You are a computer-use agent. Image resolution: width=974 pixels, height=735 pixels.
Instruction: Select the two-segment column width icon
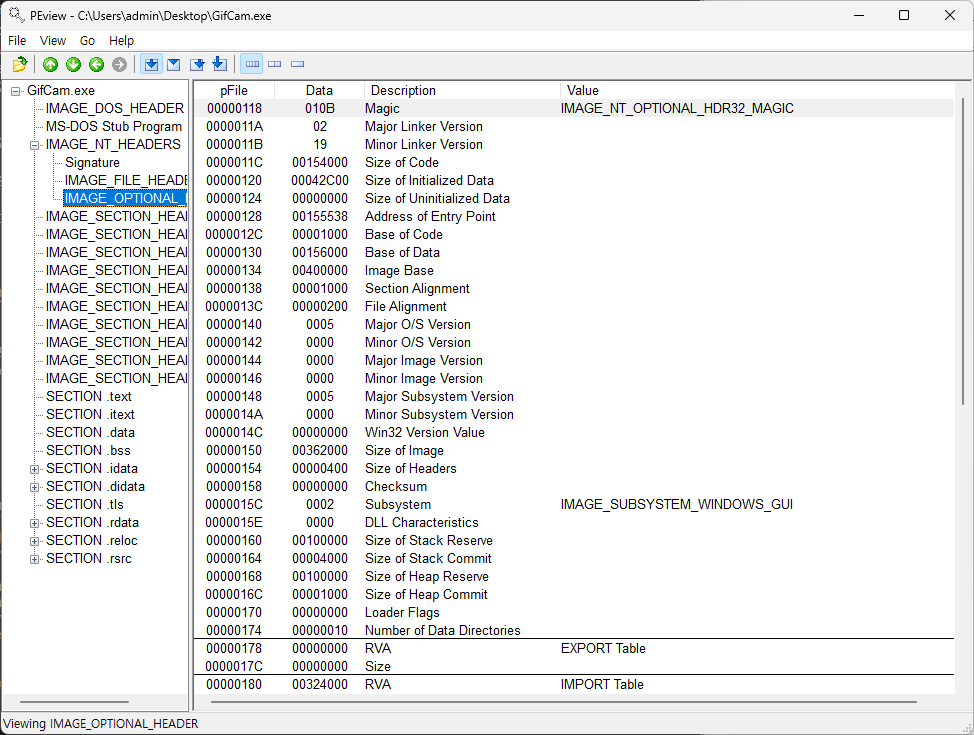point(275,65)
